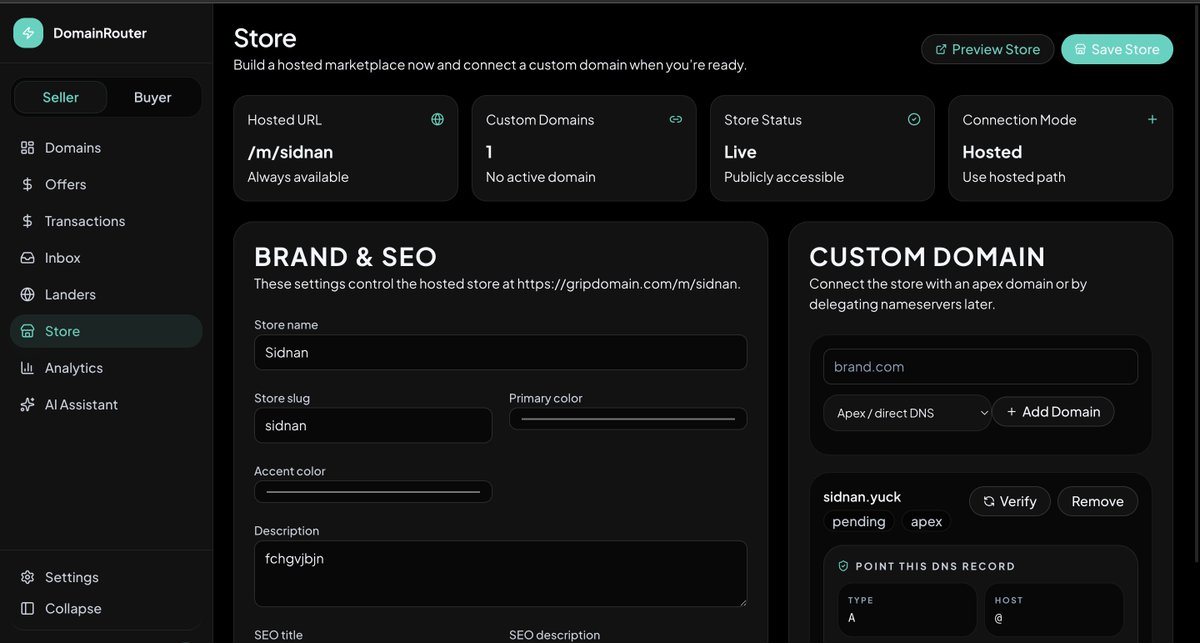The image size is (1200, 643).
Task: Click the Collapse sidebar panel icon
Action: coord(27,609)
